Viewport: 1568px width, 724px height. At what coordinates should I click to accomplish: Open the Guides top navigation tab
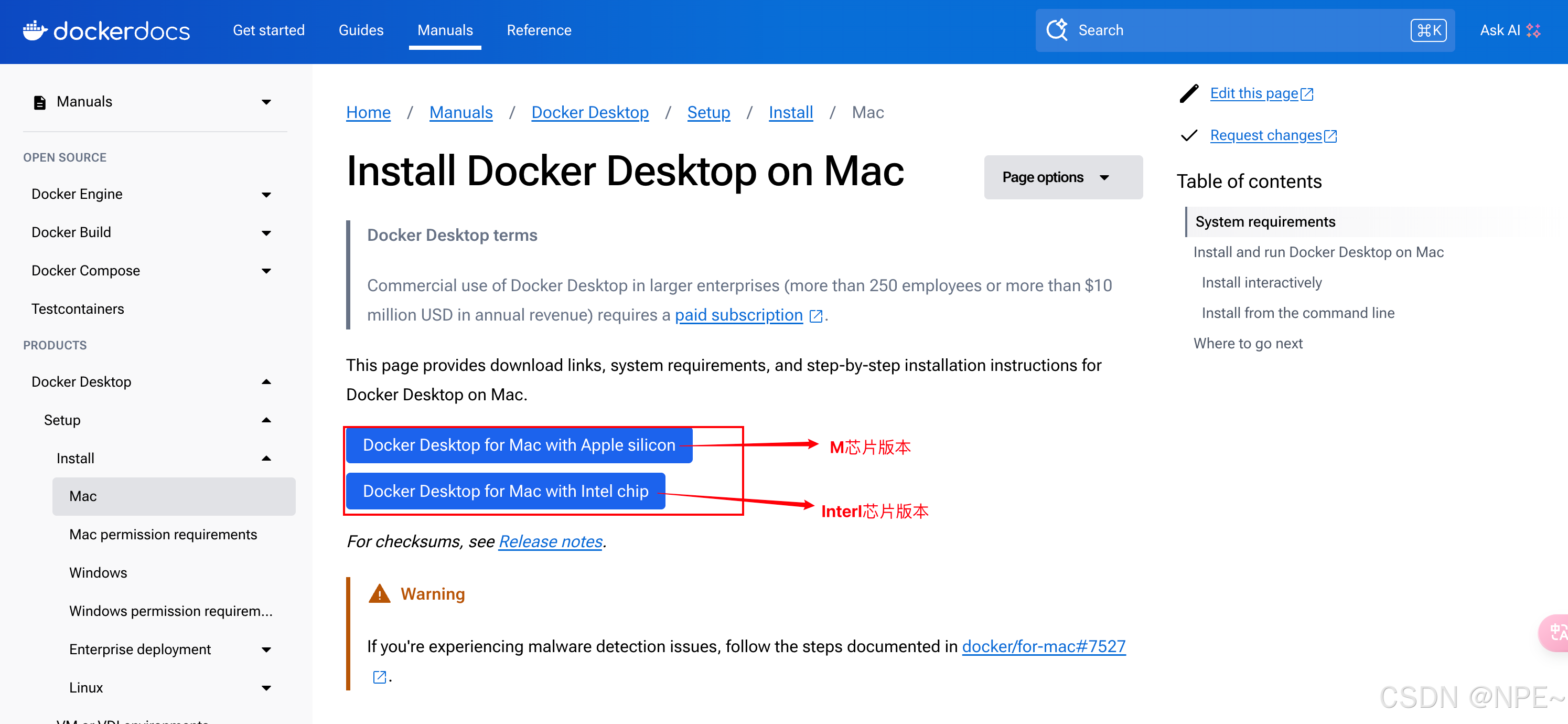(x=360, y=30)
